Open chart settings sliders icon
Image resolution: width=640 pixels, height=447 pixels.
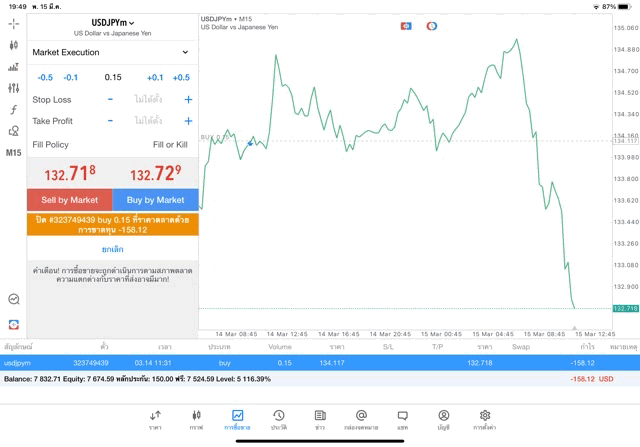click(x=13, y=88)
